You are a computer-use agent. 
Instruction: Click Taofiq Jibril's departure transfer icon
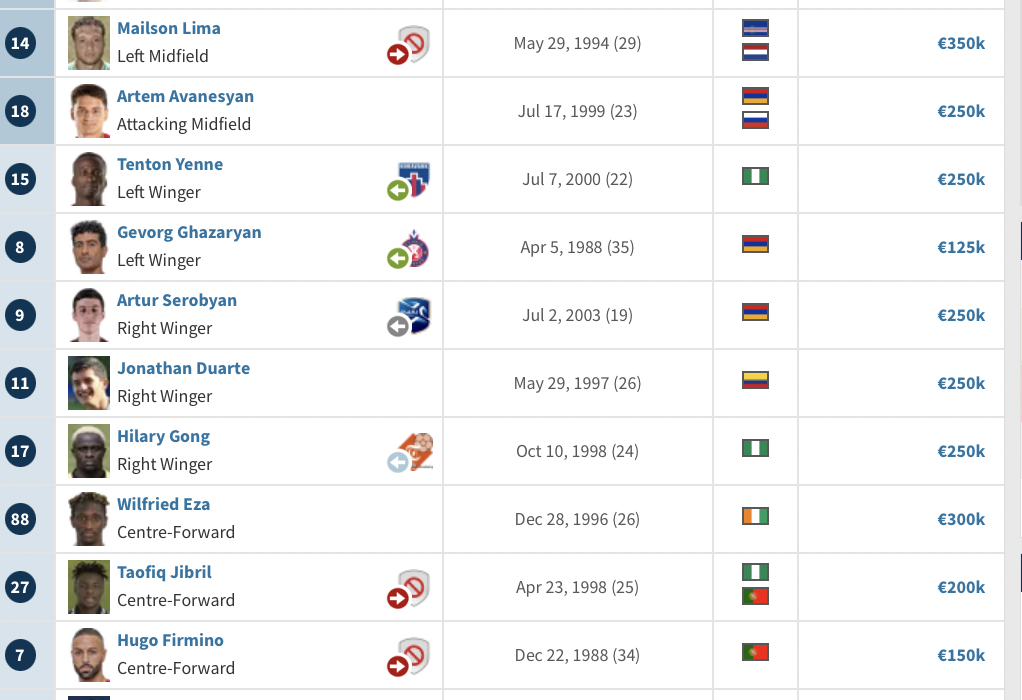coord(408,589)
